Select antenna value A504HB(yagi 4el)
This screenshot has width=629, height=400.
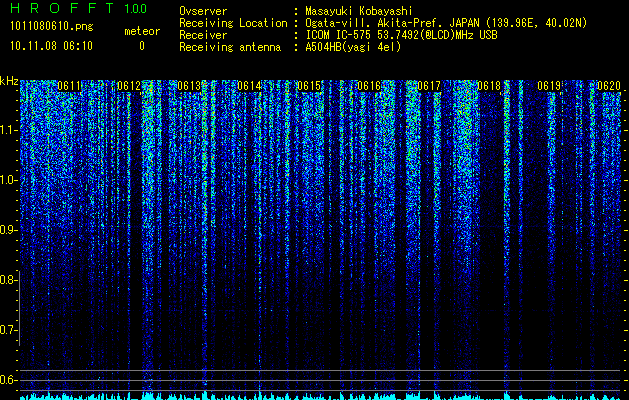(353, 47)
